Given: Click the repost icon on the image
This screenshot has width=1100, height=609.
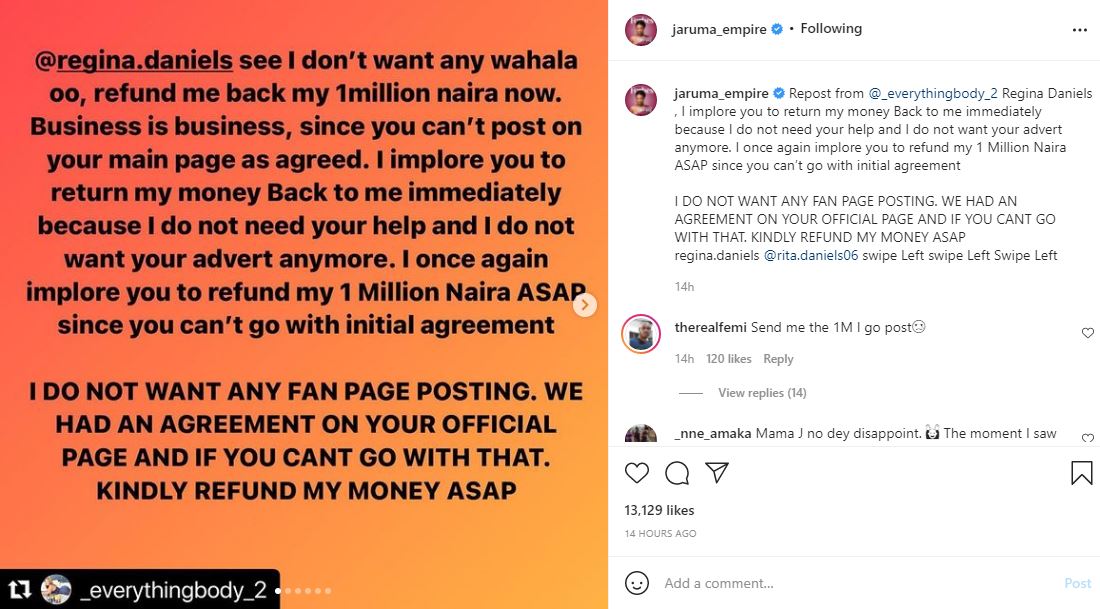Looking at the screenshot, I should click(21, 589).
